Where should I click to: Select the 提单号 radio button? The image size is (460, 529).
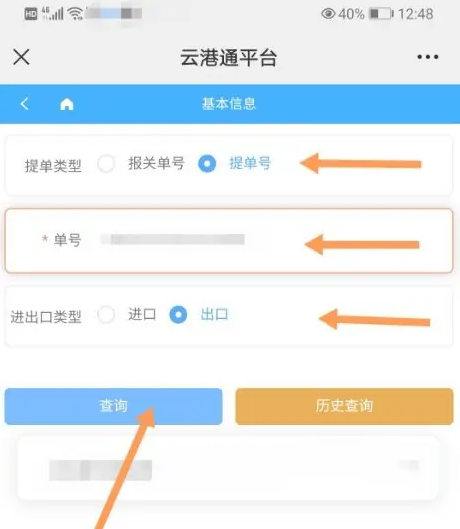click(207, 164)
